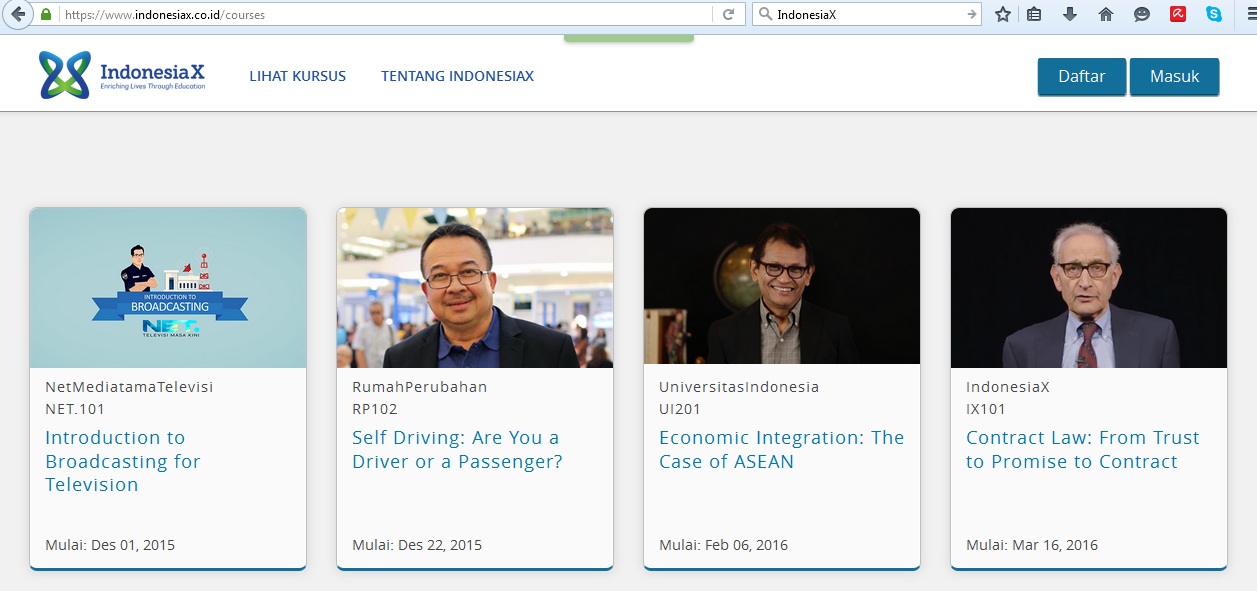This screenshot has height=591, width=1257.
Task: Go to browser home page icon
Action: pyautogui.click(x=1106, y=15)
